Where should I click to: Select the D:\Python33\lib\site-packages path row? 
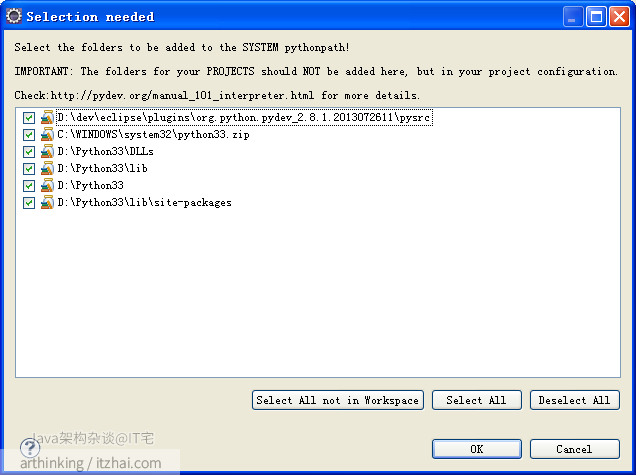[144, 202]
